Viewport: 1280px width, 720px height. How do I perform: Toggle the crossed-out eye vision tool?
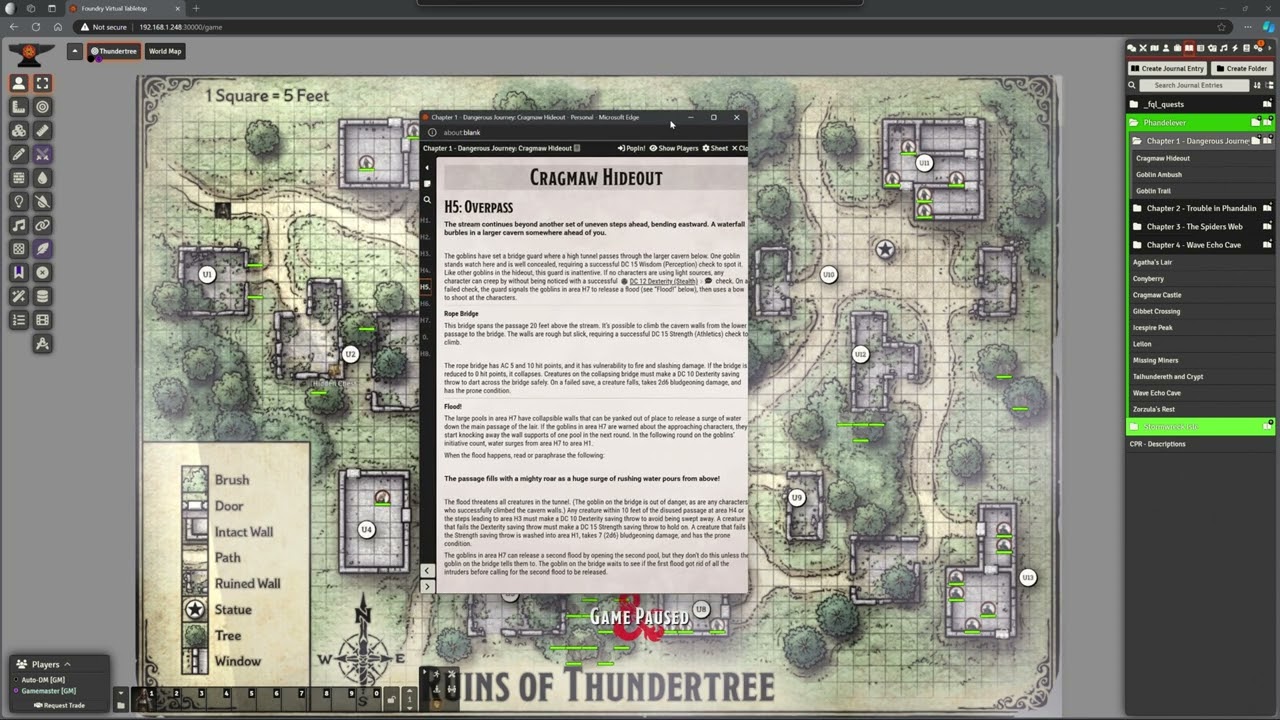(42, 201)
